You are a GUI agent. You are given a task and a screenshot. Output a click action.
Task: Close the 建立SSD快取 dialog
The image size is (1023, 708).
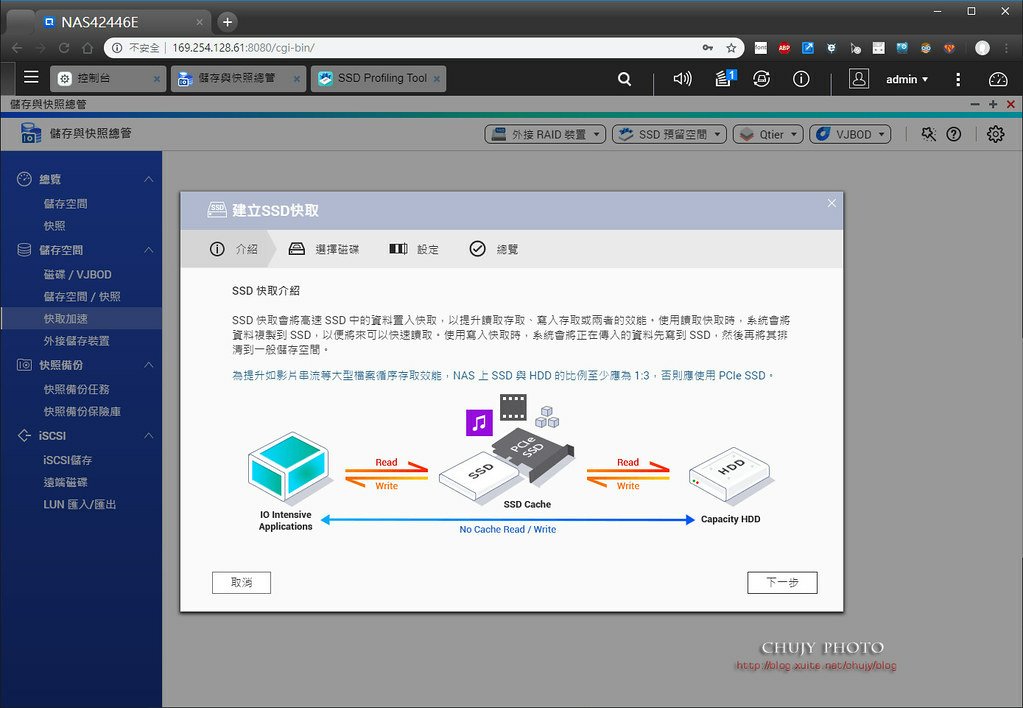[x=832, y=203]
